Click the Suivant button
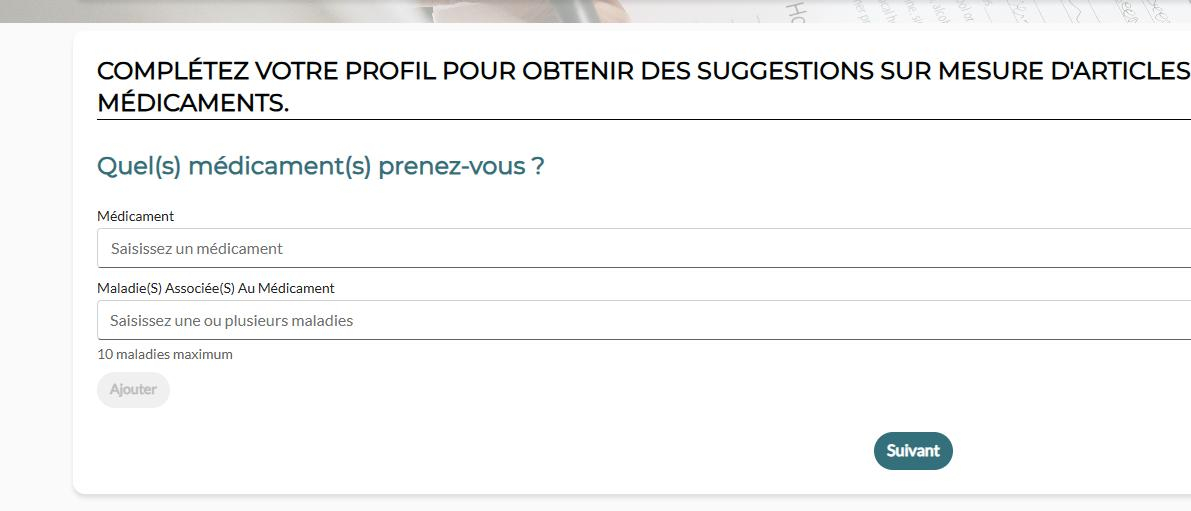 (x=913, y=451)
